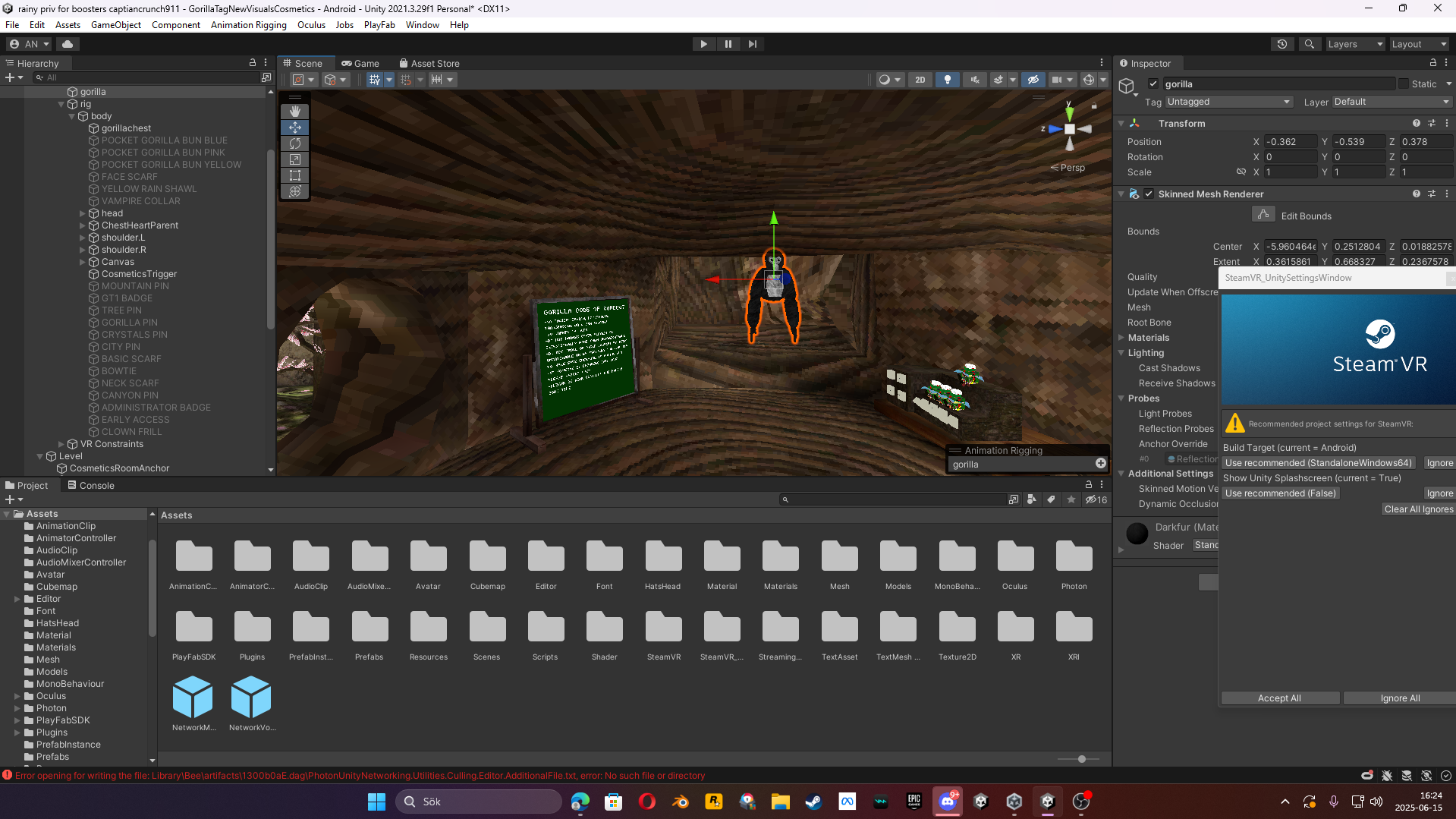Click Accept All in SteamVR window
Screen dimensions: 1456x819
(x=1279, y=698)
